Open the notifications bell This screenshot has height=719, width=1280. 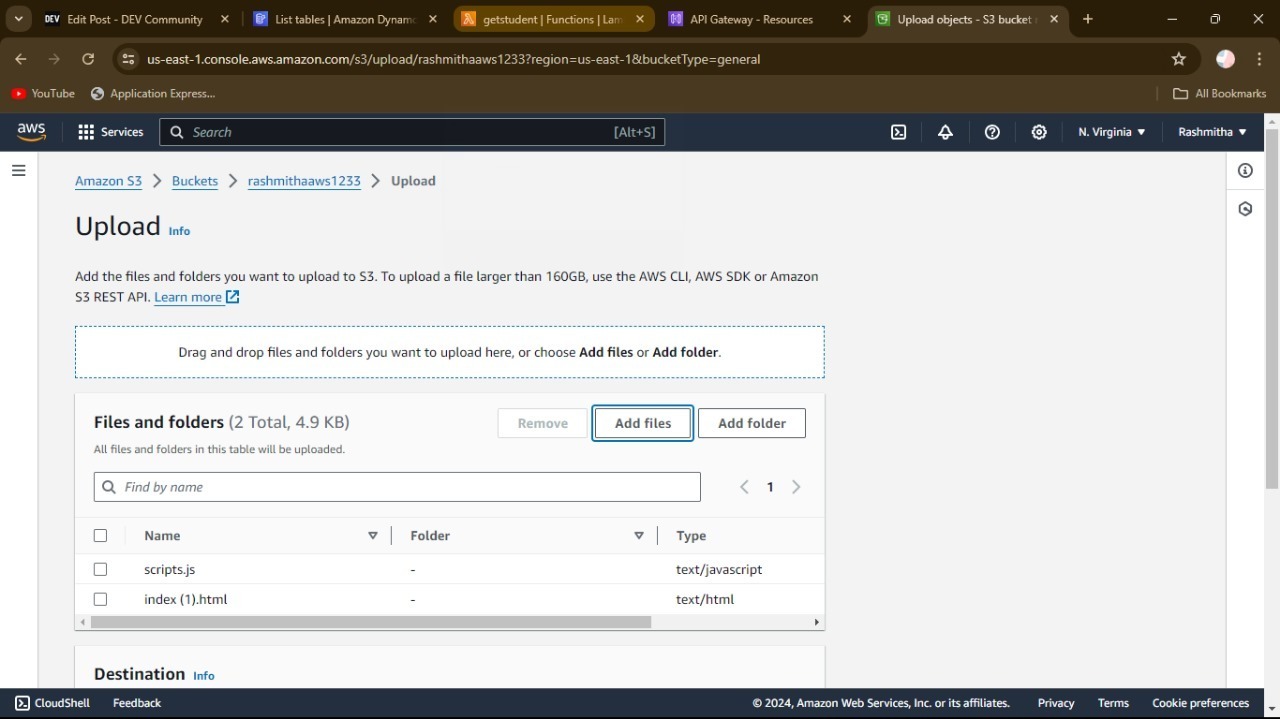(945, 132)
